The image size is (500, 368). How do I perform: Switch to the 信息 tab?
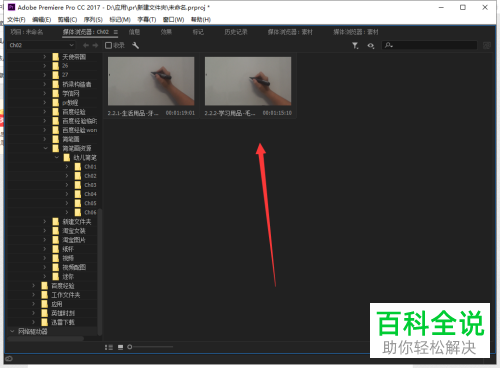(134, 32)
